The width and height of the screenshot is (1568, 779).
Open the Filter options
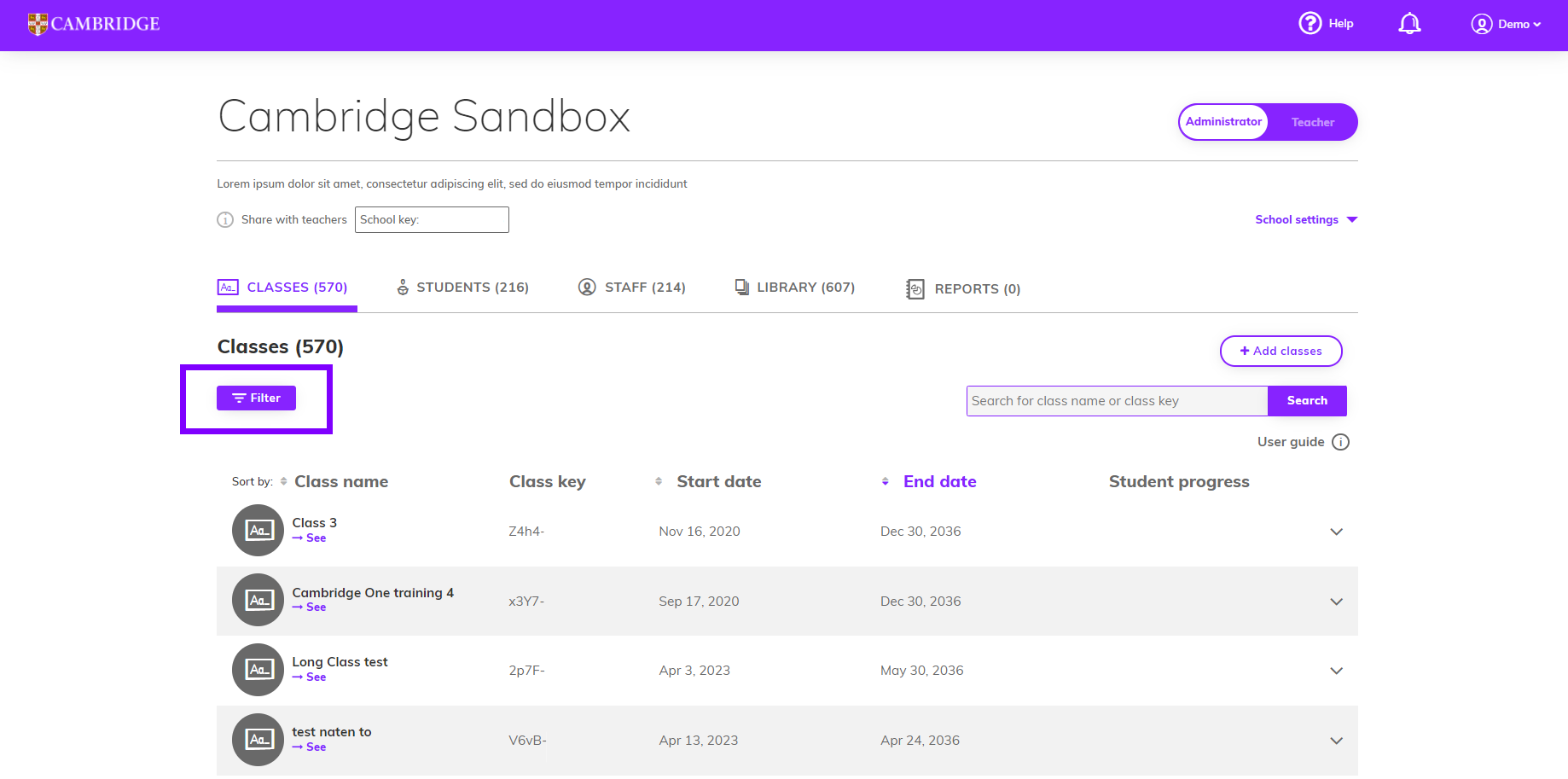point(256,398)
